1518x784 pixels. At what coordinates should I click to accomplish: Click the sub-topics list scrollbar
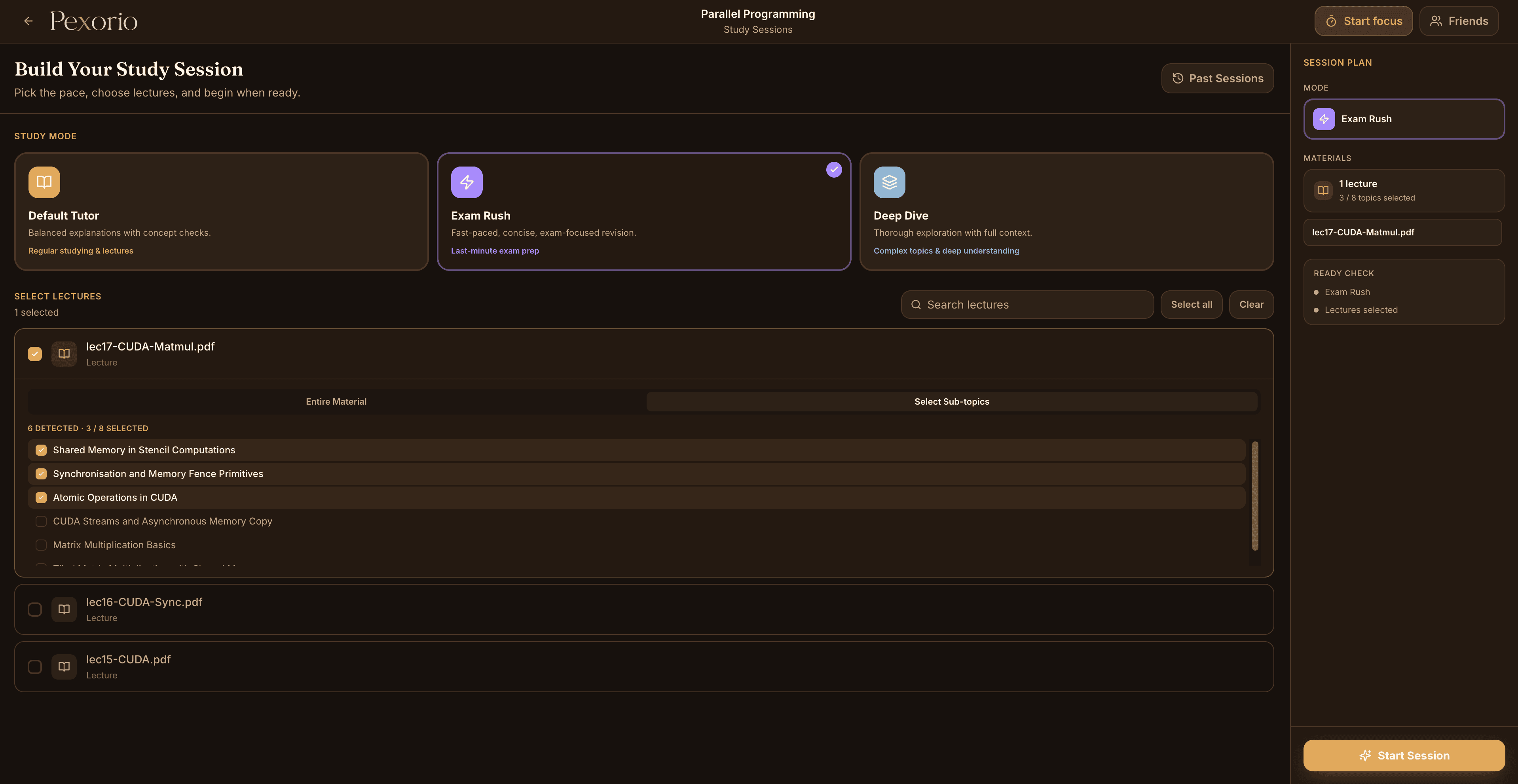pos(1255,496)
